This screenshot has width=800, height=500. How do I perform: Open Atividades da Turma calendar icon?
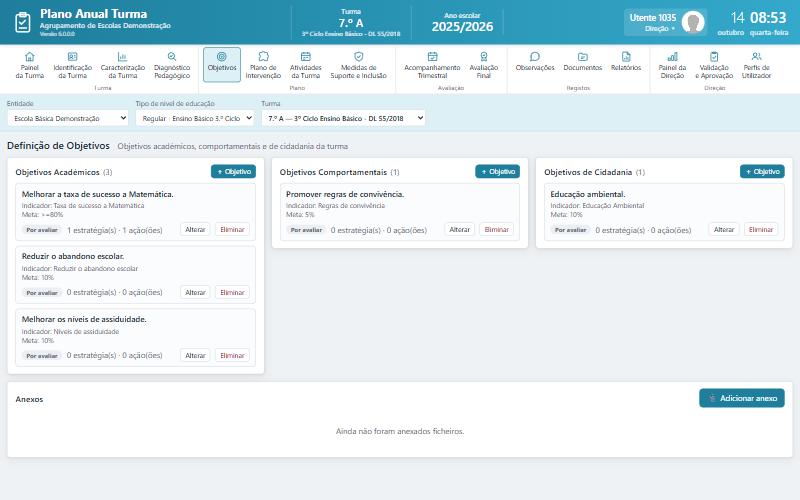click(x=306, y=56)
